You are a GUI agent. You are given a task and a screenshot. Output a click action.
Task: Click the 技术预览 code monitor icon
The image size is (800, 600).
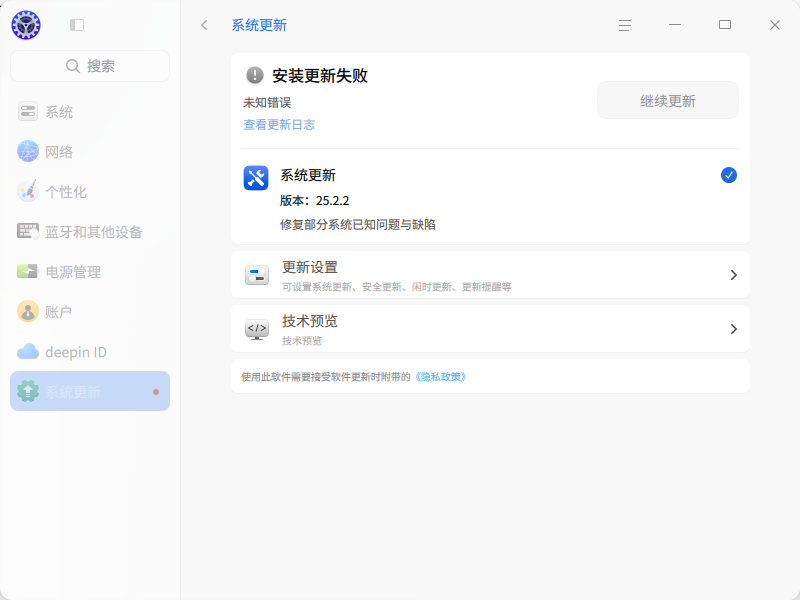(x=257, y=329)
